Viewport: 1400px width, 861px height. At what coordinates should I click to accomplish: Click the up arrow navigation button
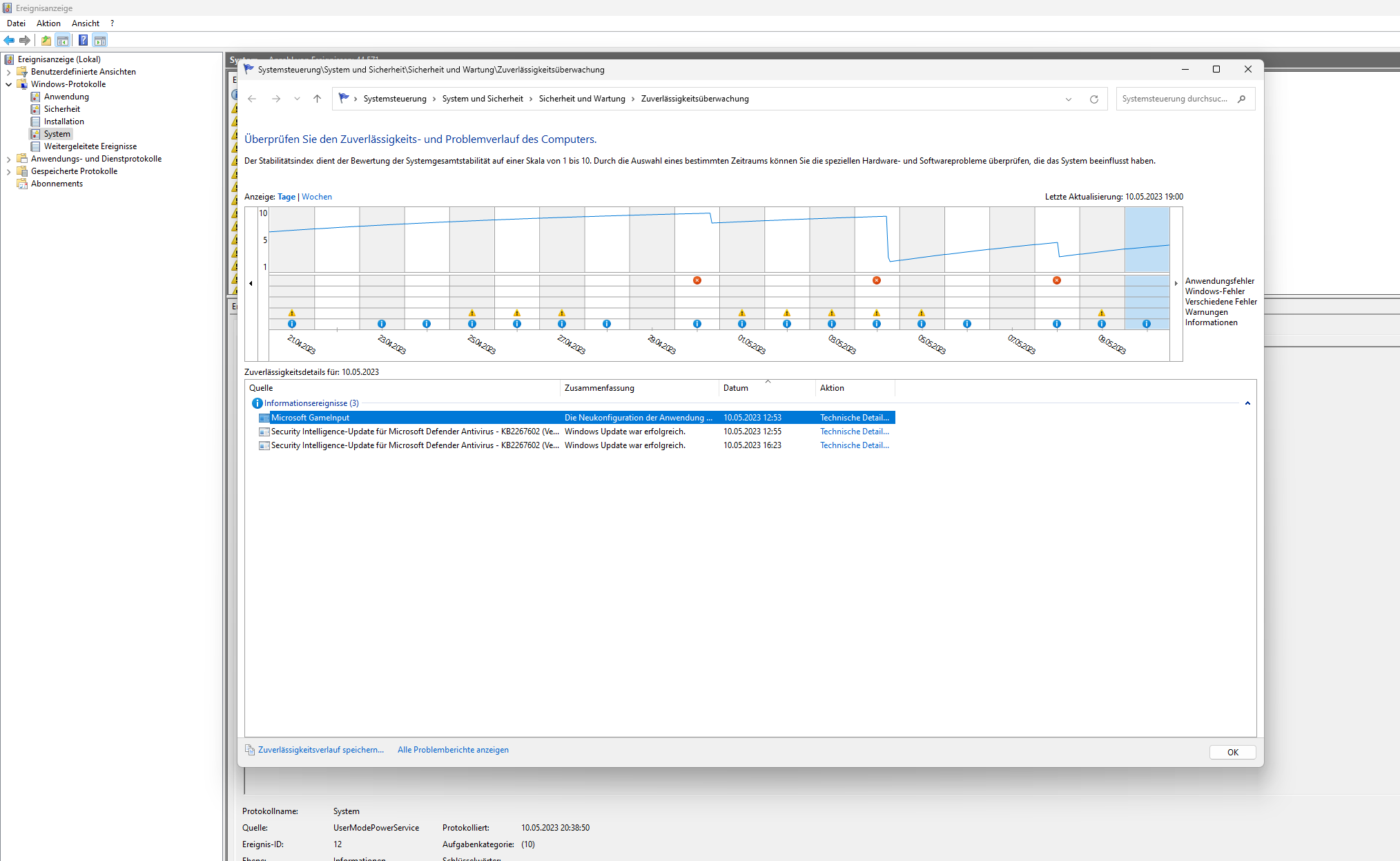point(317,99)
